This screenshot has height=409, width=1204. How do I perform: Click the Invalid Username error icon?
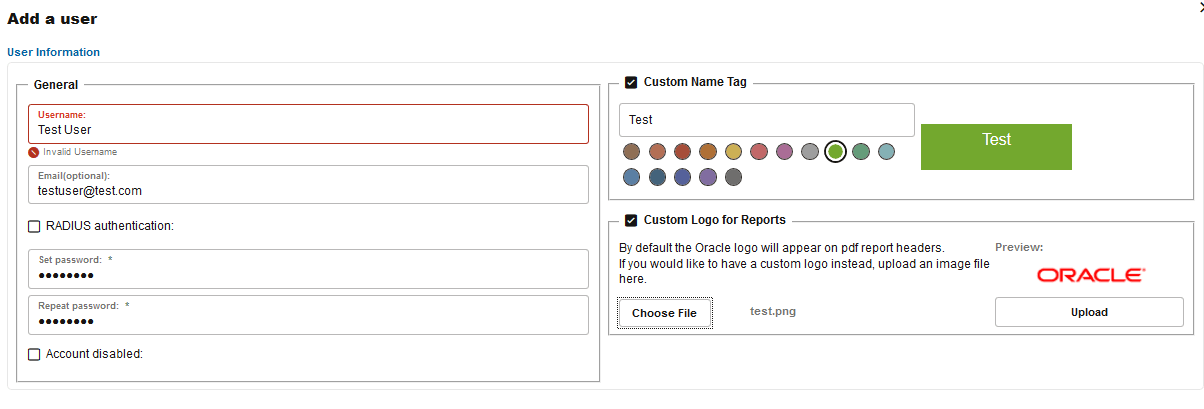click(33, 152)
